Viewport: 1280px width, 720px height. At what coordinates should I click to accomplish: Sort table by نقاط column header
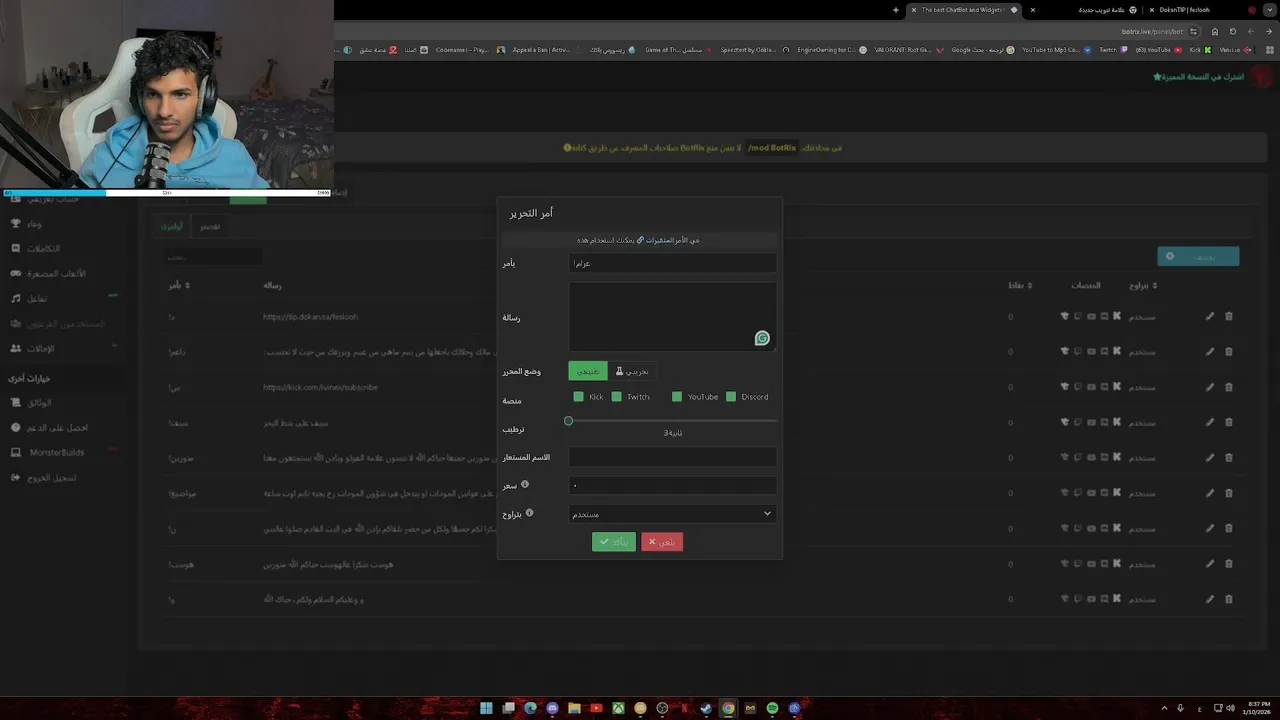click(x=1019, y=285)
